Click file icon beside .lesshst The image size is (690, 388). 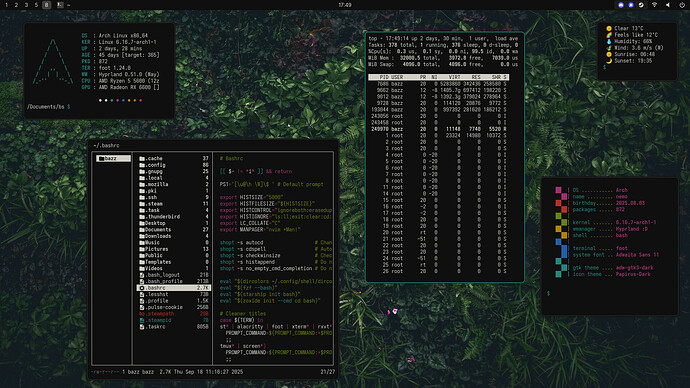(x=142, y=294)
